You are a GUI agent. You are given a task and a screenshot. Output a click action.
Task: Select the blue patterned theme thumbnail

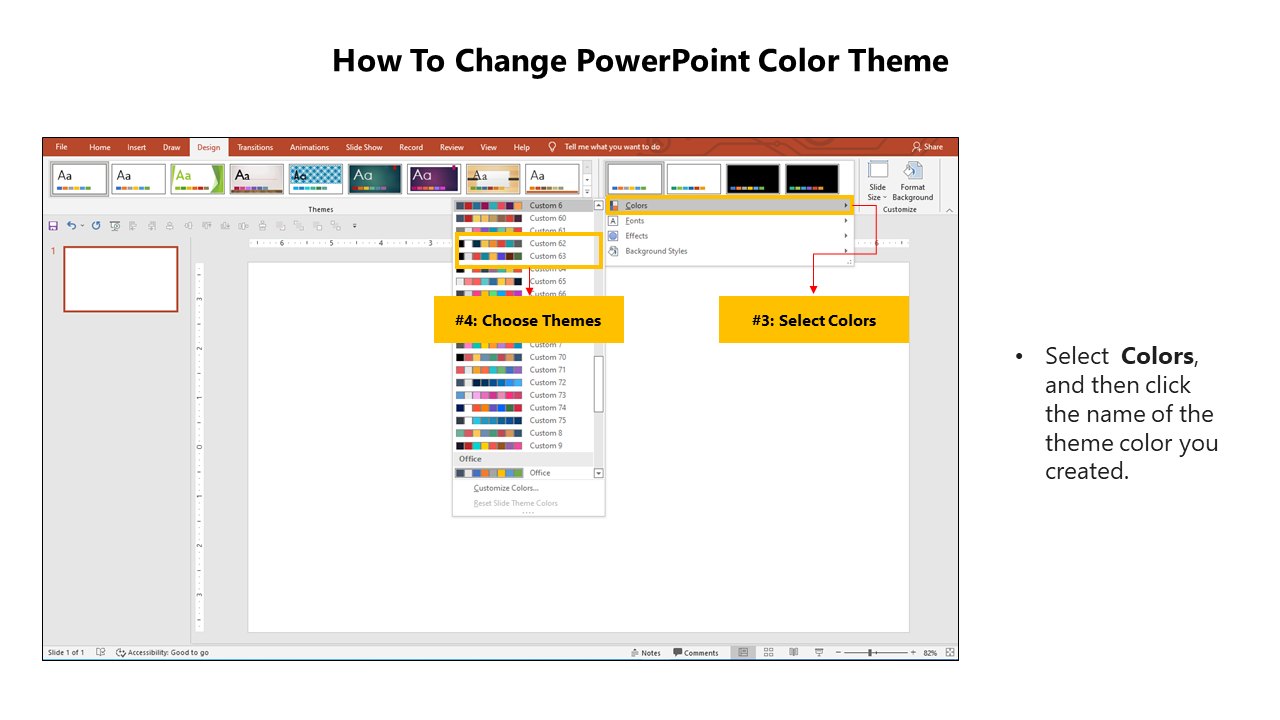(x=316, y=179)
